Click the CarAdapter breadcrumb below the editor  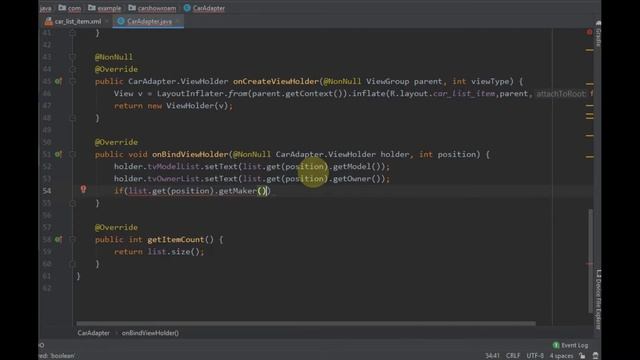[93, 333]
